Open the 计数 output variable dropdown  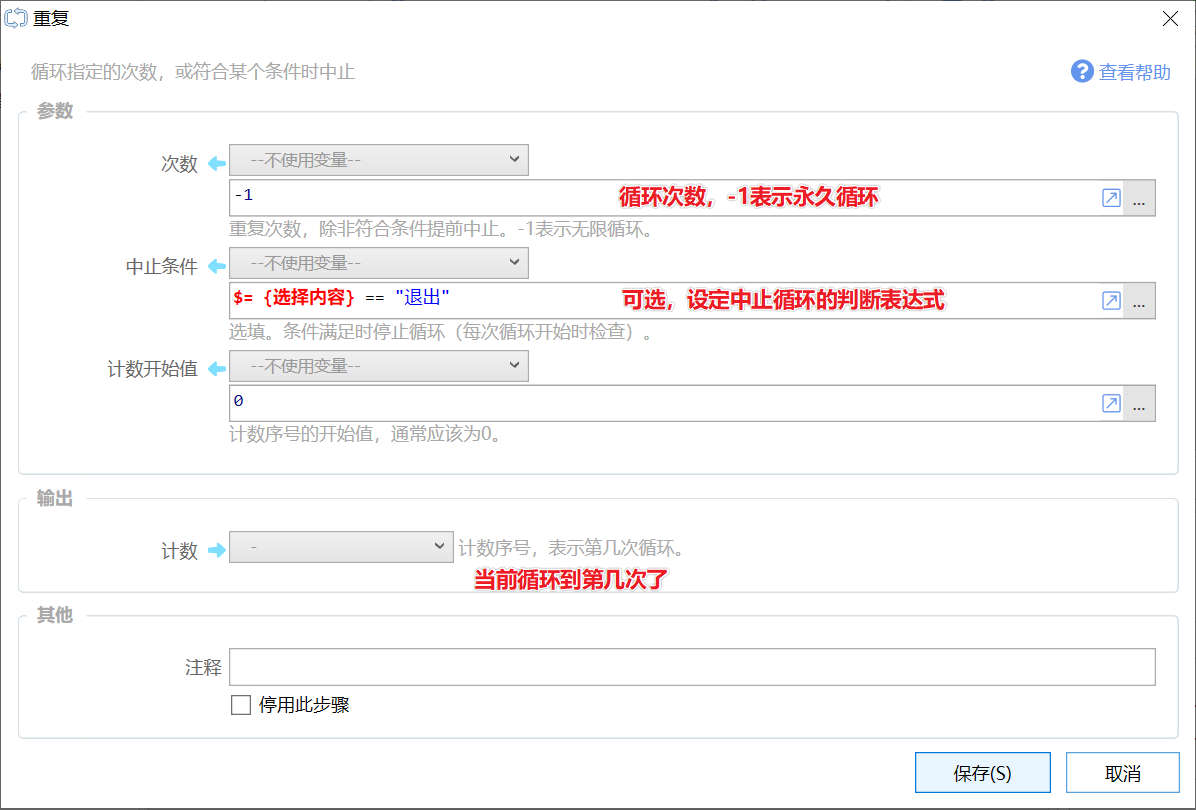click(341, 547)
